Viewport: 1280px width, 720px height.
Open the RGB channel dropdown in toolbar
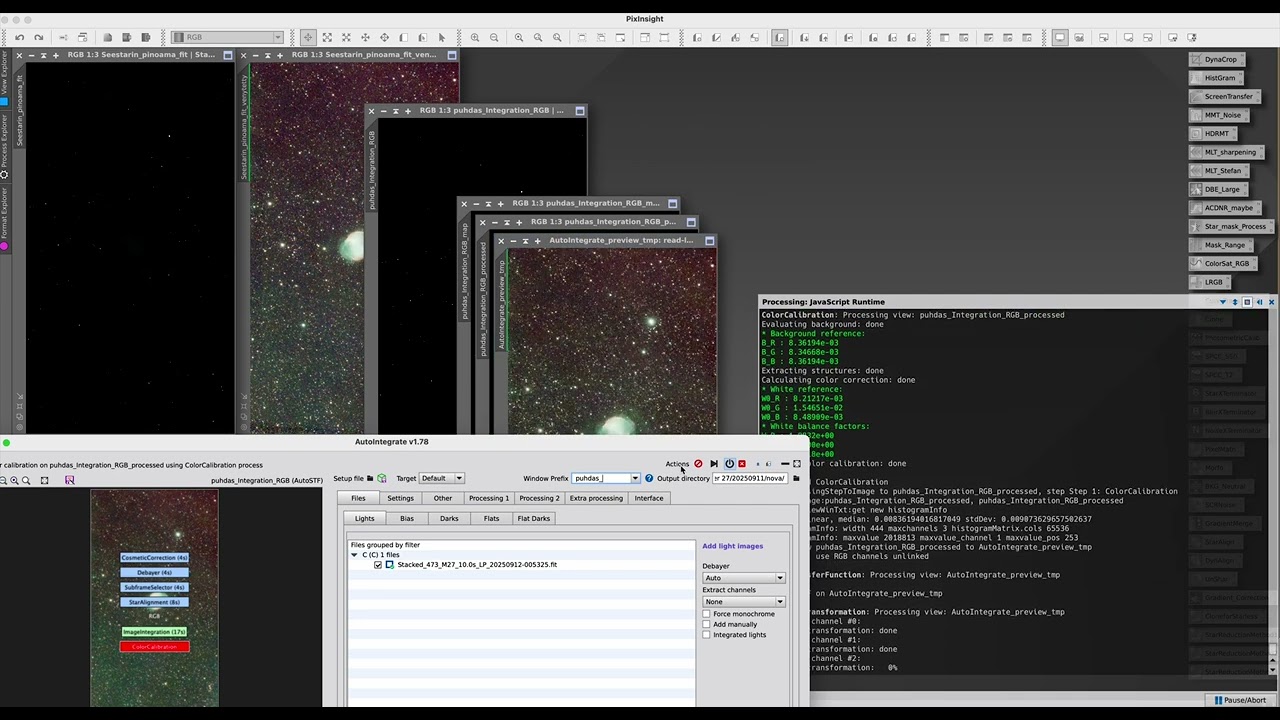point(228,38)
